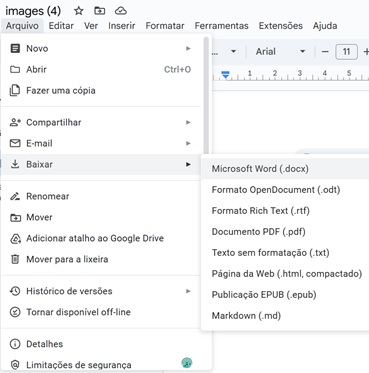The image size is (369, 373).
Task: Download as Publicação EPUB (.epub)
Action: coord(285,295)
